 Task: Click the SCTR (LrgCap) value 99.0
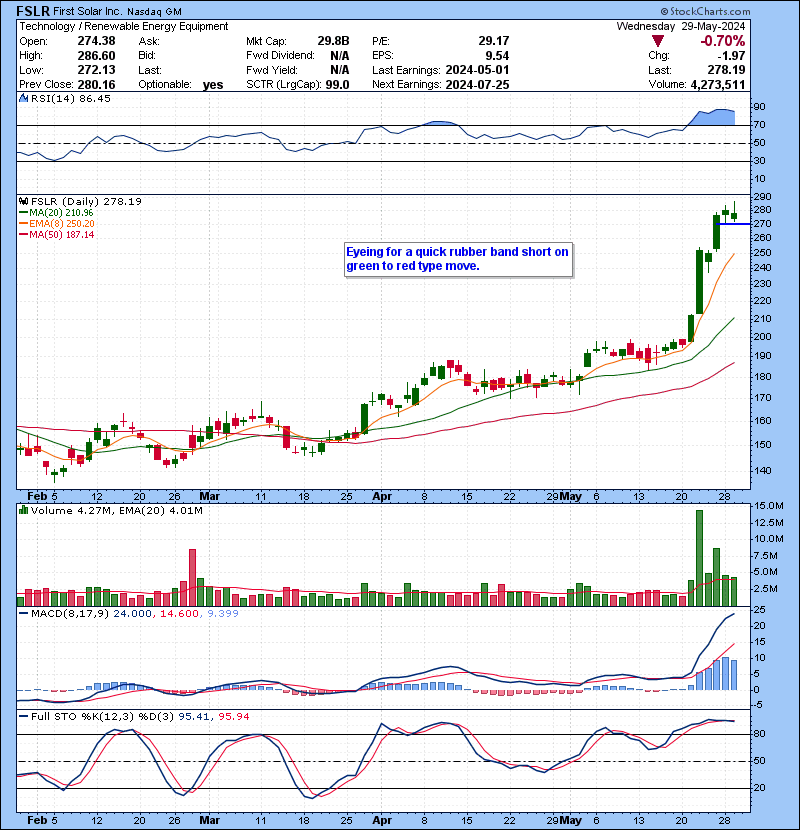337,85
